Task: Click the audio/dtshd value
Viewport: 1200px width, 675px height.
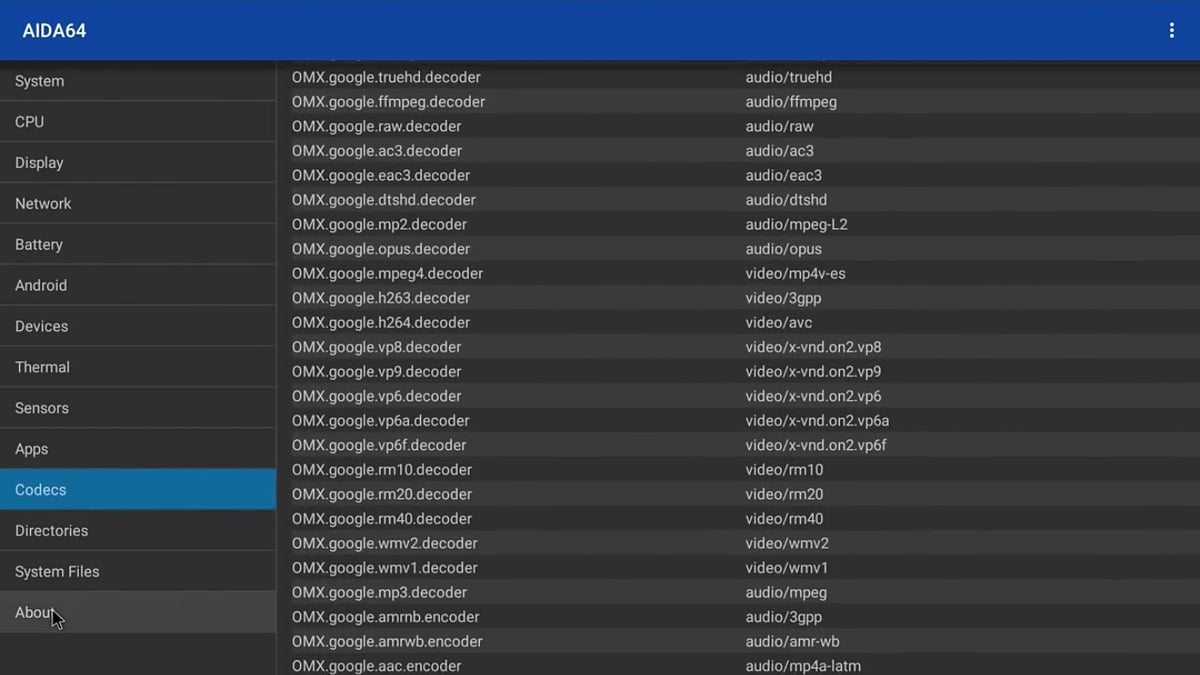Action: click(x=786, y=200)
